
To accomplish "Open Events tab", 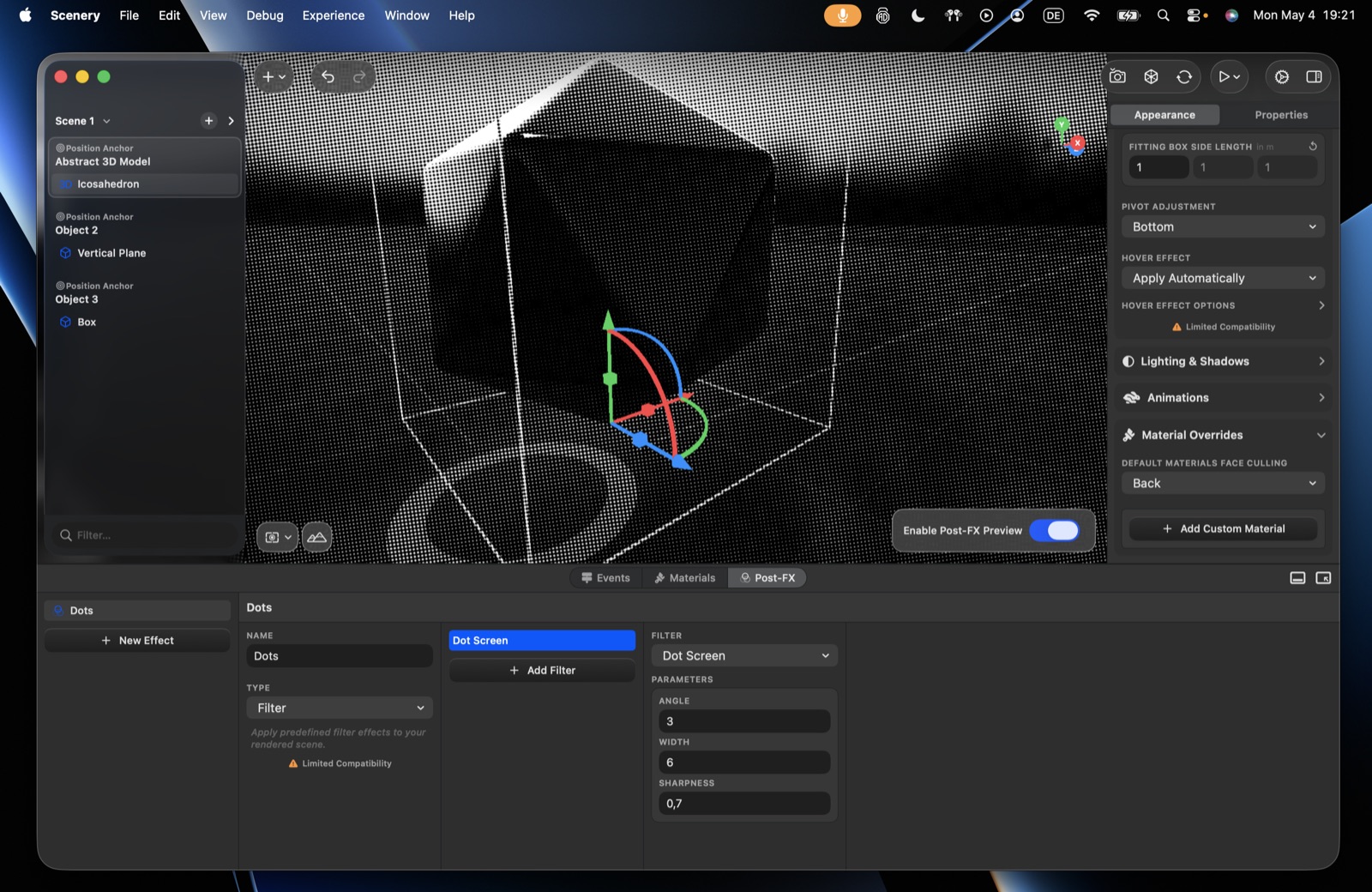I will pos(605,578).
